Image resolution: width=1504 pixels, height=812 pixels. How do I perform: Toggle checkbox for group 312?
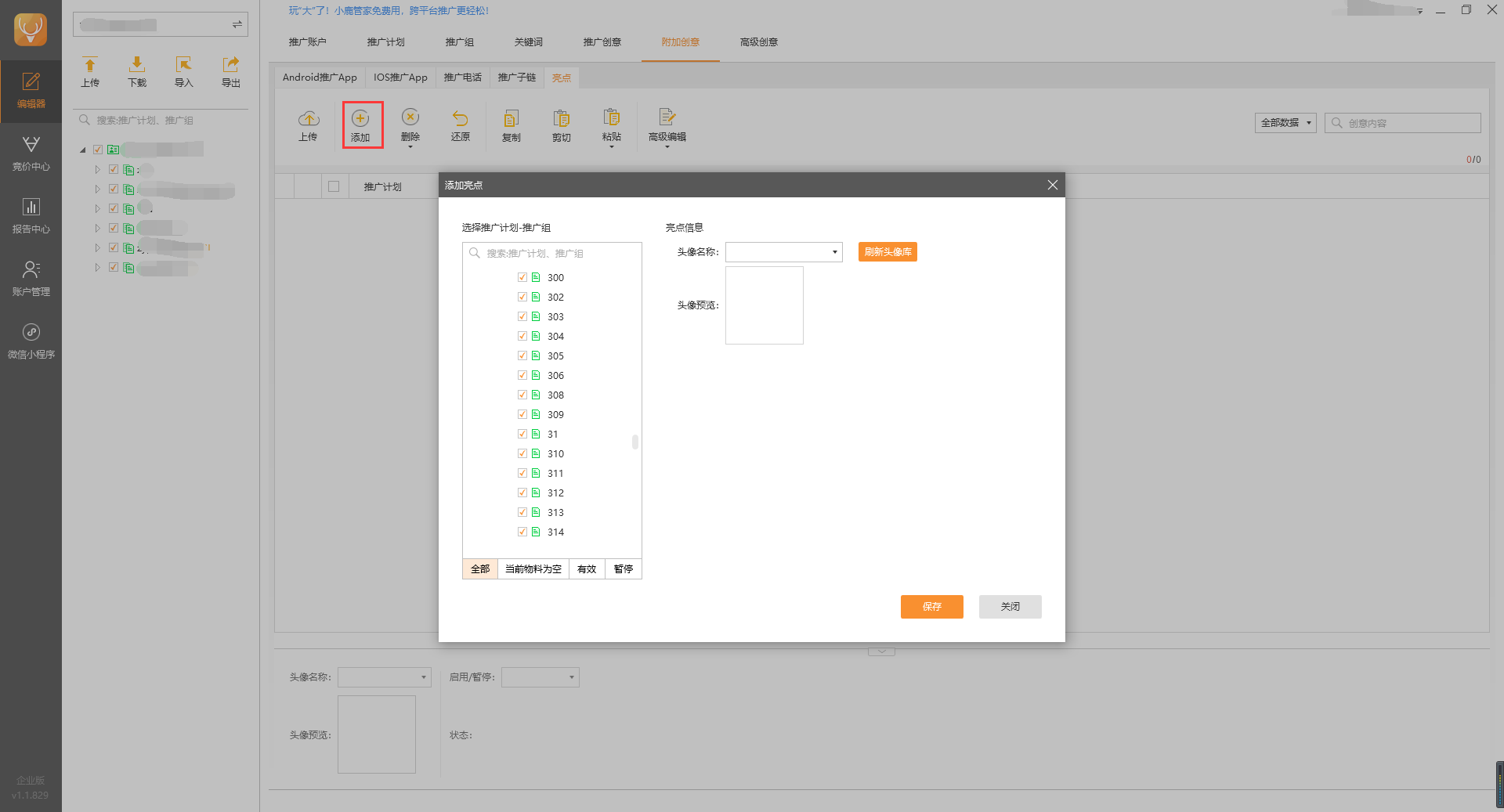[522, 493]
